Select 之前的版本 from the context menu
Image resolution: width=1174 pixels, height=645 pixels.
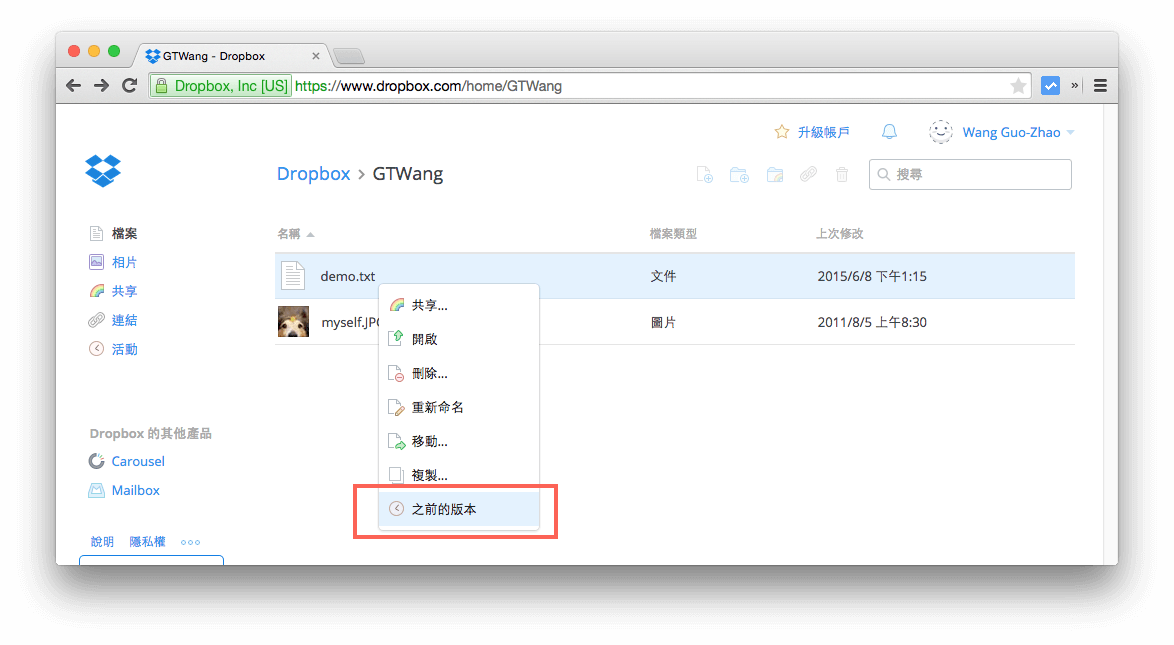click(445, 508)
